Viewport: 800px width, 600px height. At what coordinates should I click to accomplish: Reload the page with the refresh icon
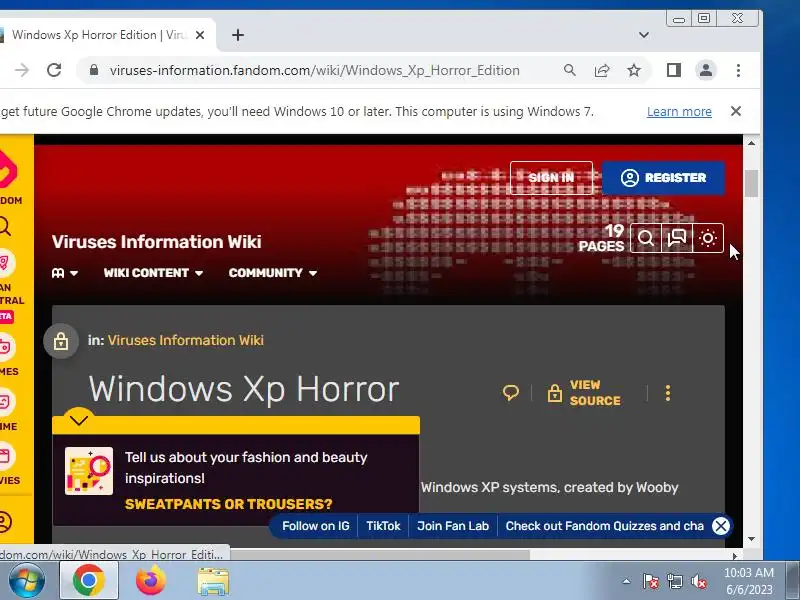tap(54, 70)
